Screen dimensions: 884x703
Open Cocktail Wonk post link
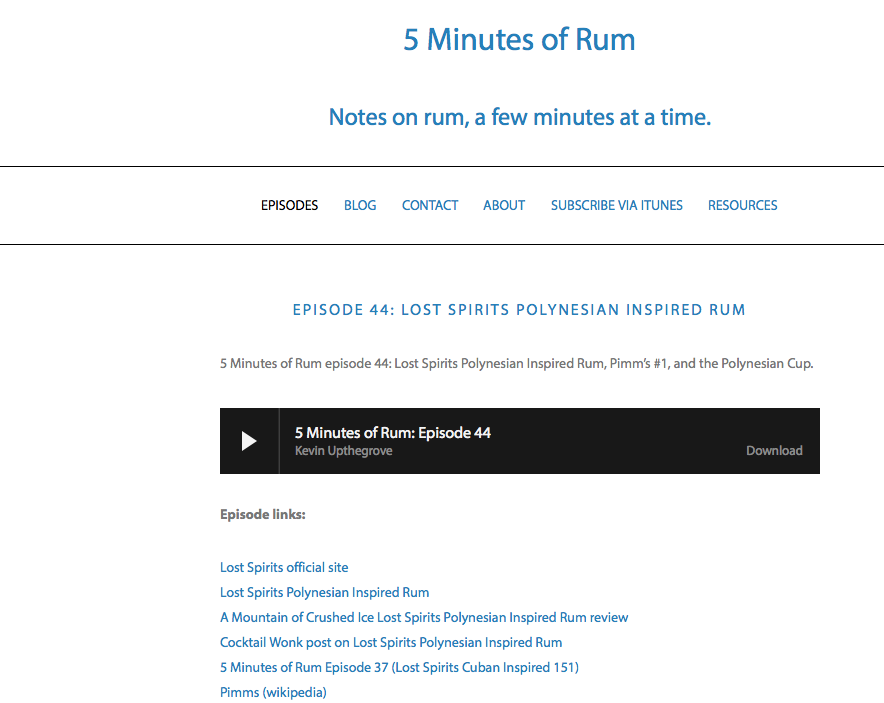point(391,642)
